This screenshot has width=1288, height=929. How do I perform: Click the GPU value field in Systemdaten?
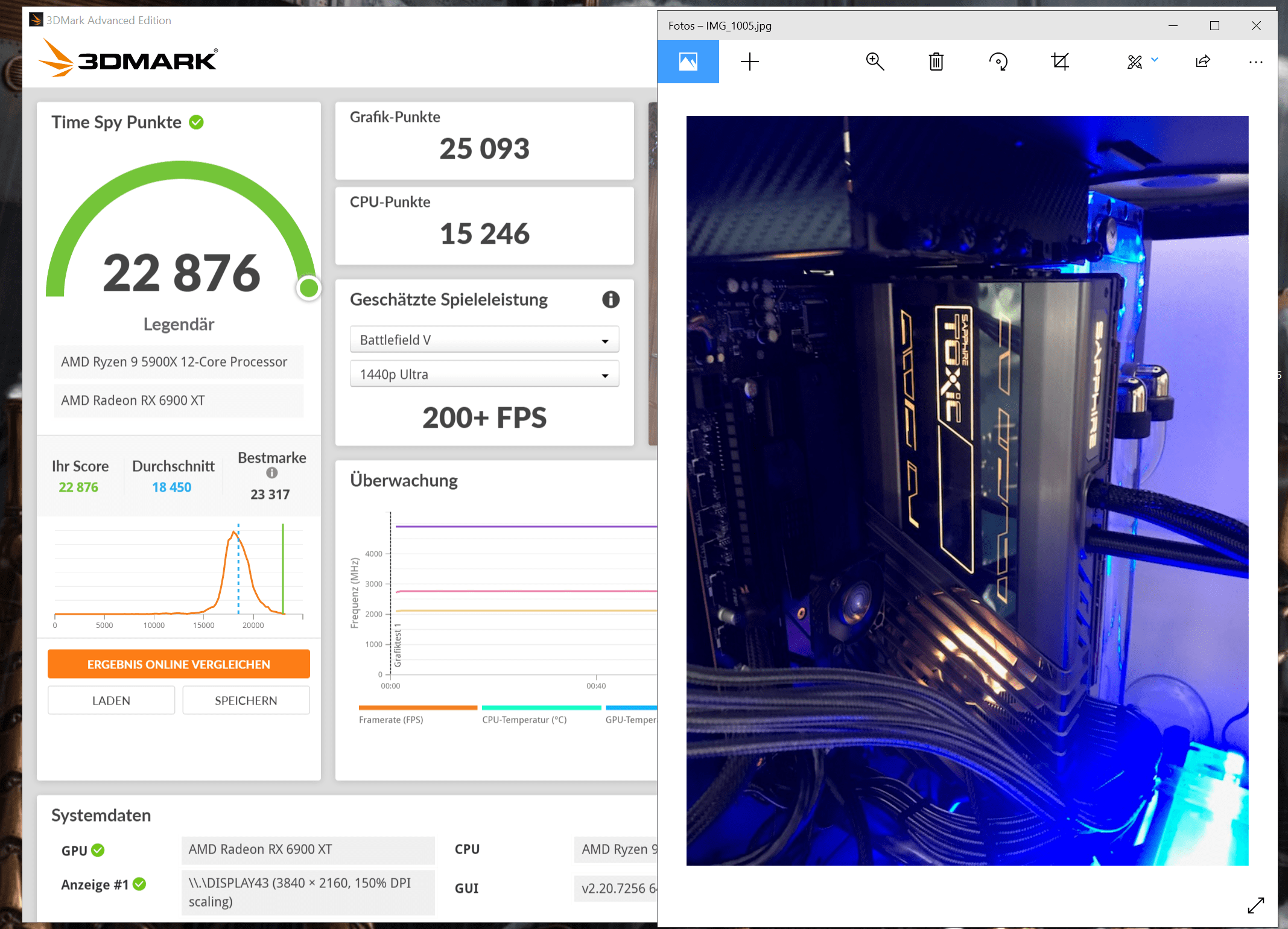[x=308, y=849]
